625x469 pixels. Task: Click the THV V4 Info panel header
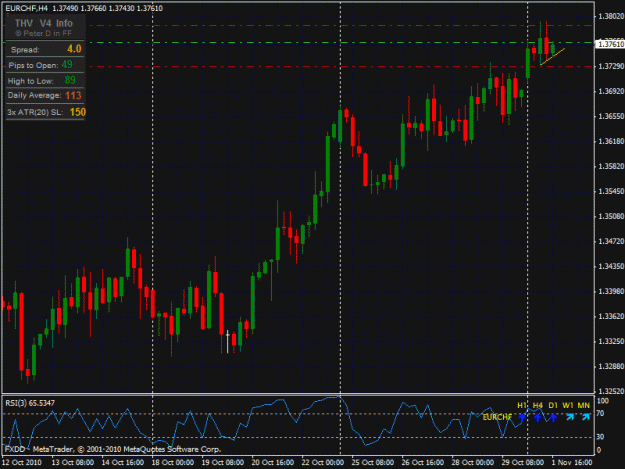[44, 23]
